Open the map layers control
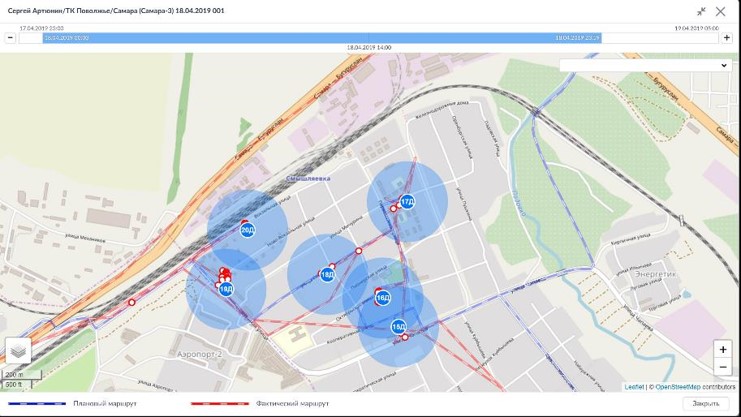Viewport: 741px width, 417px height. pyautogui.click(x=18, y=351)
